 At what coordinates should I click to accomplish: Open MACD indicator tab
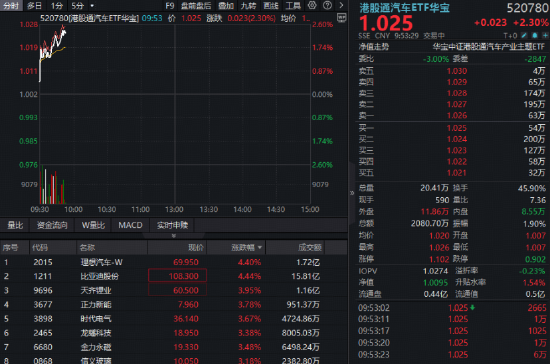pyautogui.click(x=130, y=225)
